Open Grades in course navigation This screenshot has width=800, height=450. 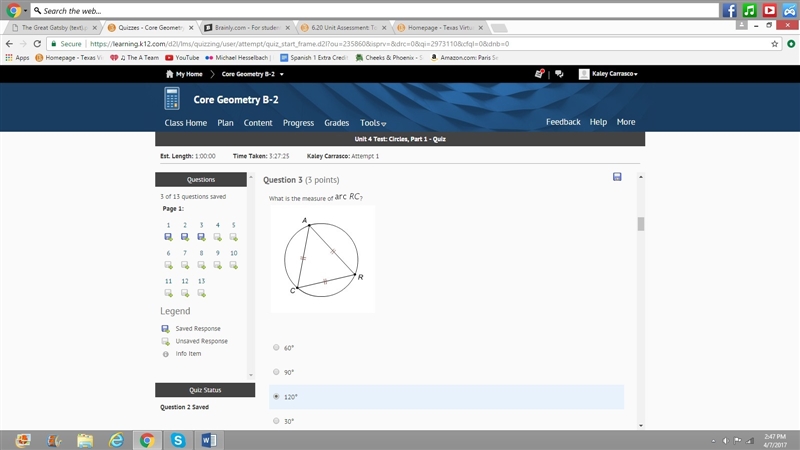point(337,123)
